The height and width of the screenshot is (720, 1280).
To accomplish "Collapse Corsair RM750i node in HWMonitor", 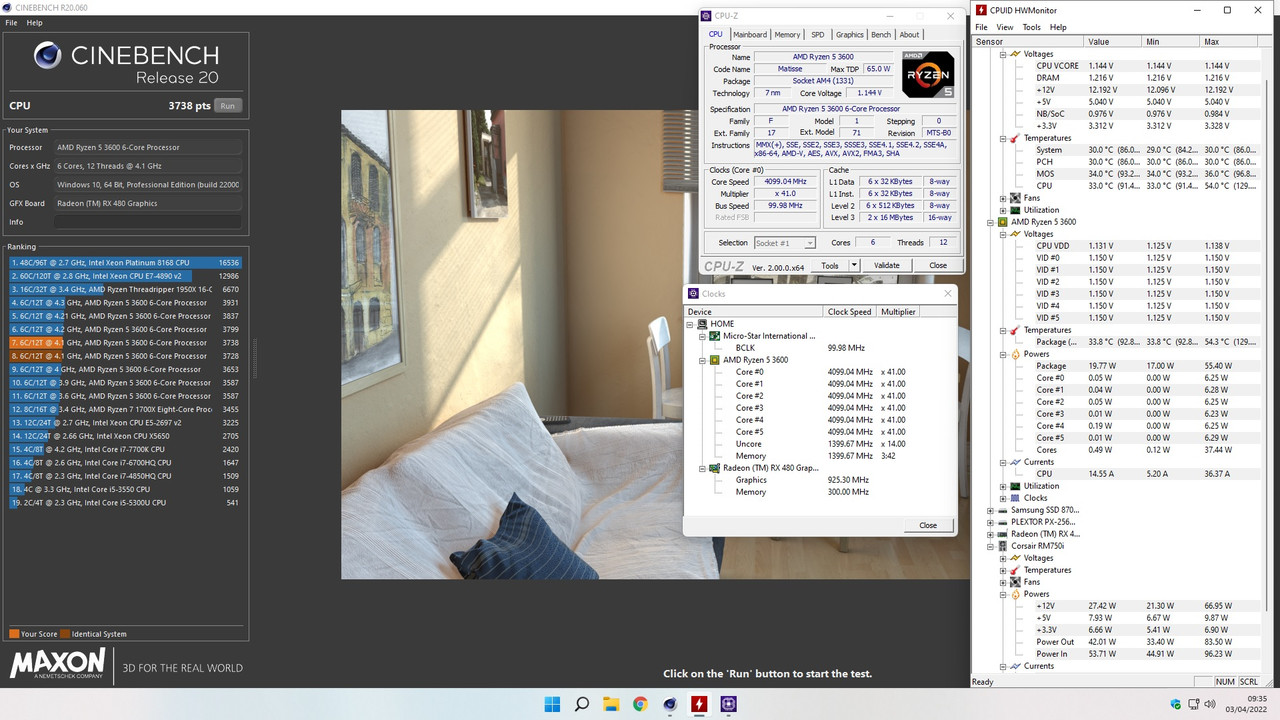I will click(991, 546).
